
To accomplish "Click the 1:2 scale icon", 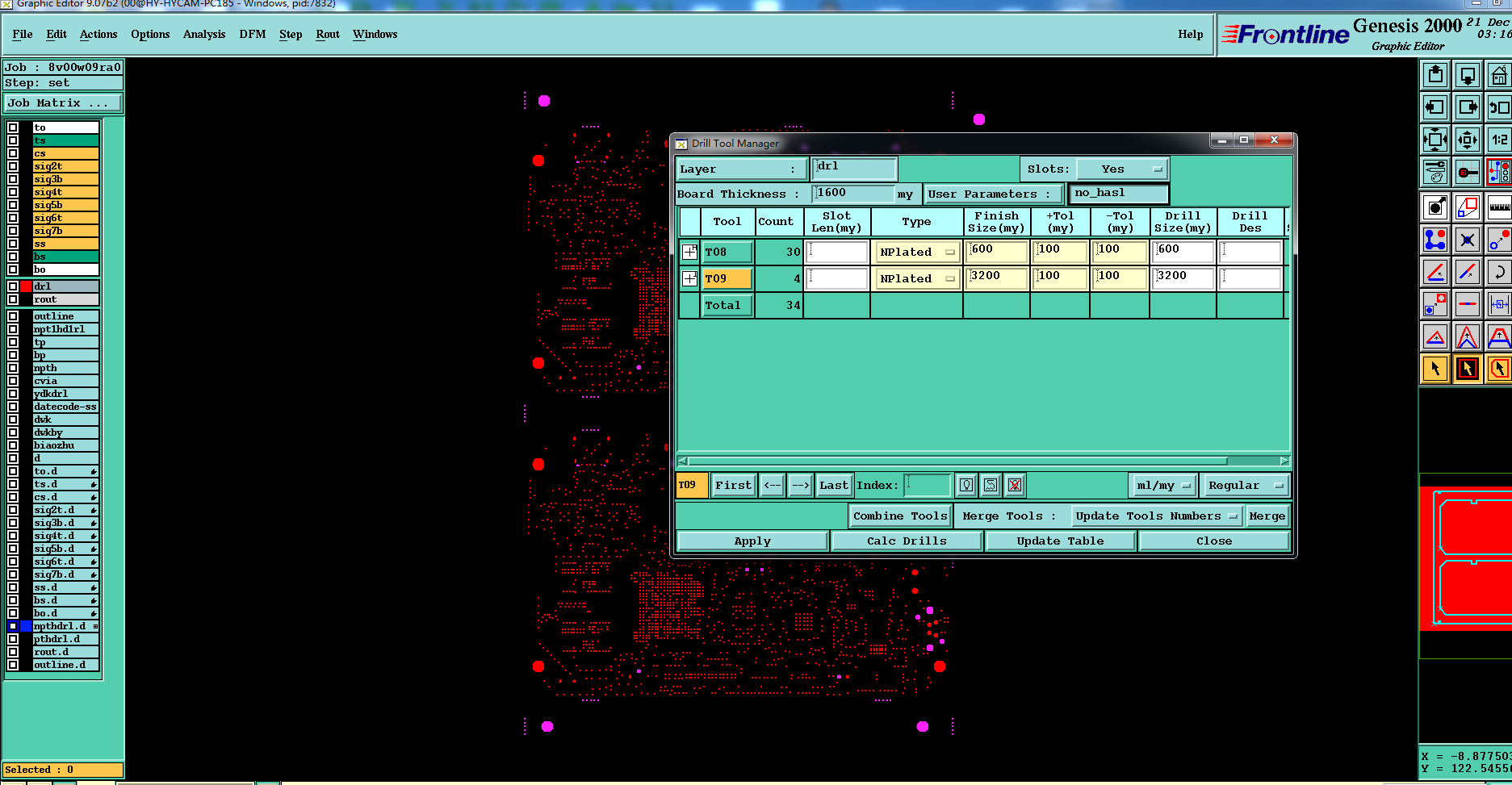I will [x=1499, y=140].
